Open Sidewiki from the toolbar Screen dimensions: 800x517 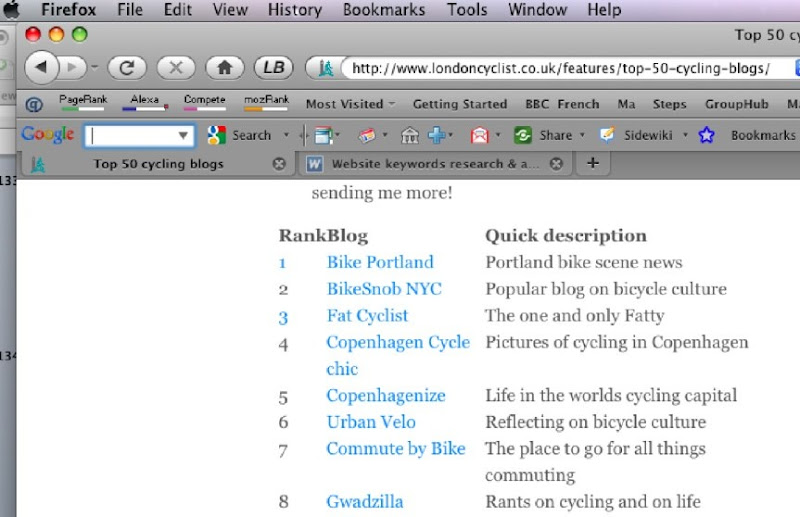[x=636, y=135]
